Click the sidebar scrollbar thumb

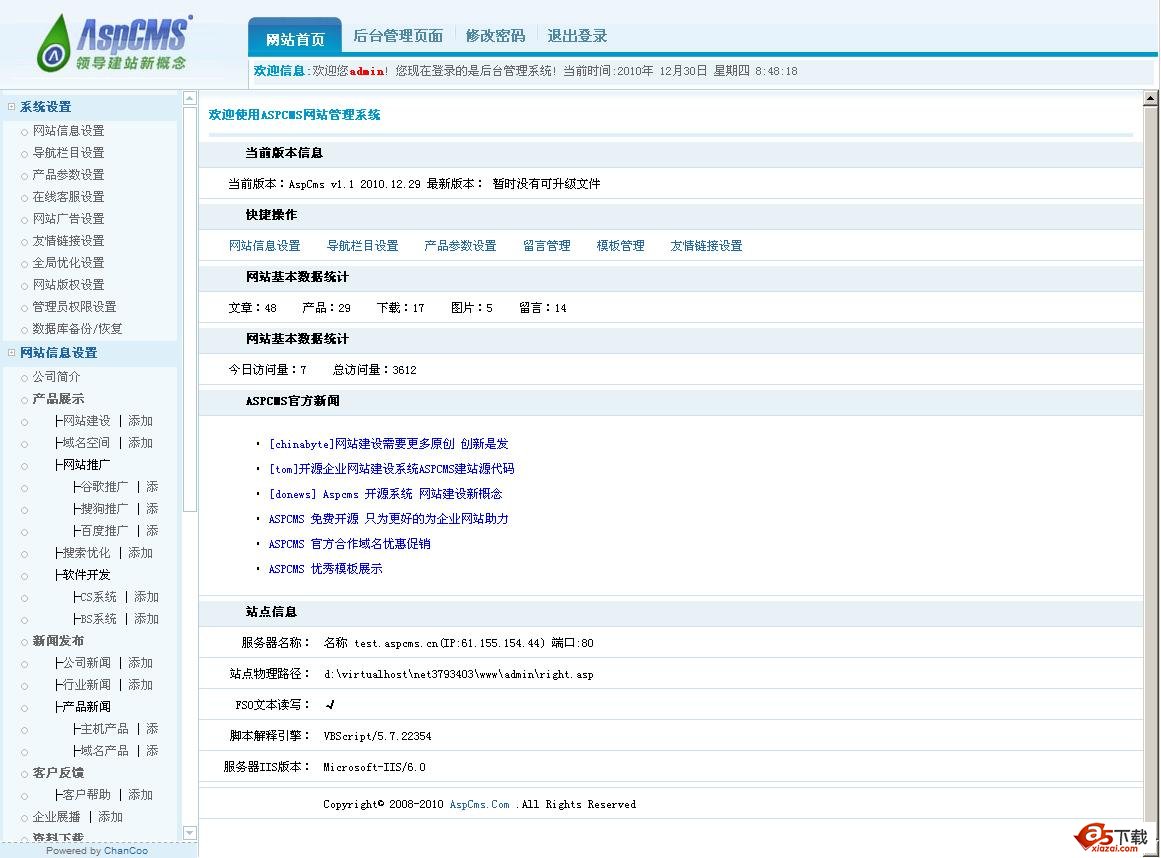point(190,300)
